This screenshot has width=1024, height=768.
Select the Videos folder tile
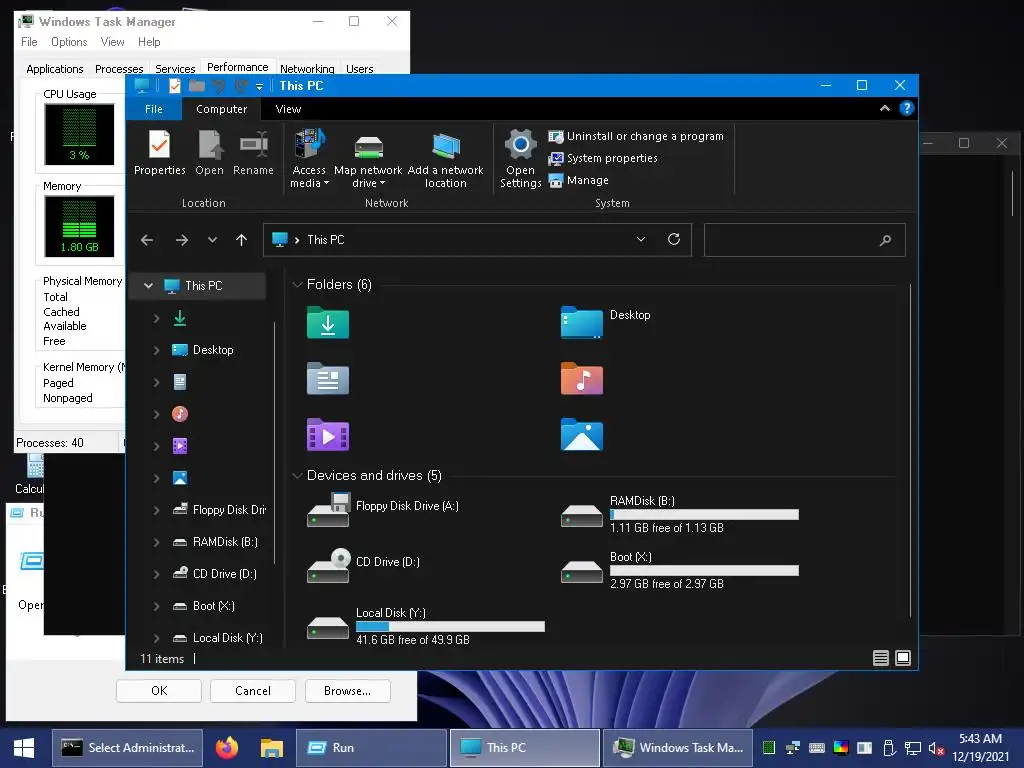[x=328, y=435]
